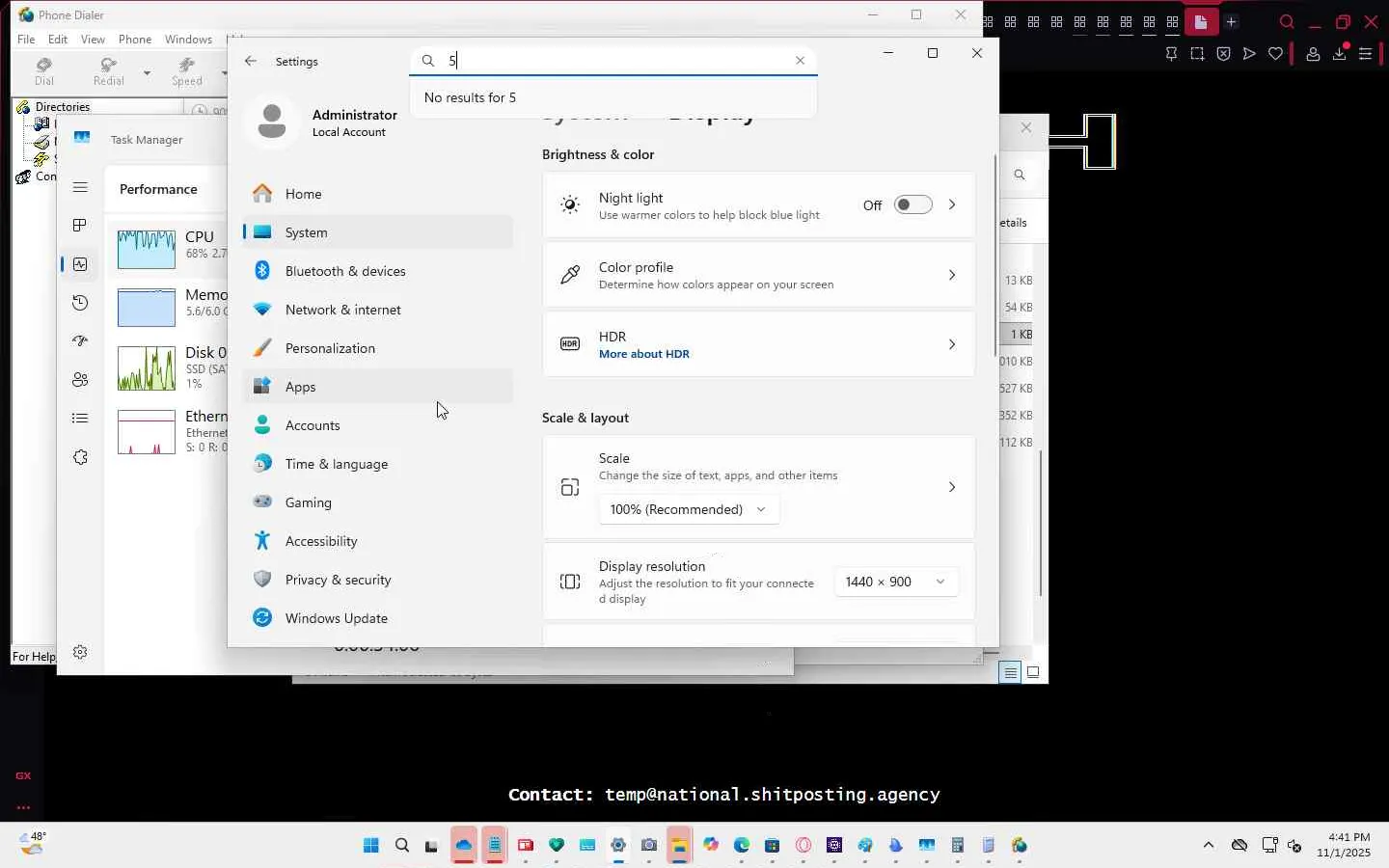Open Display resolution dropdown
The image size is (1389, 868).
pos(896,582)
